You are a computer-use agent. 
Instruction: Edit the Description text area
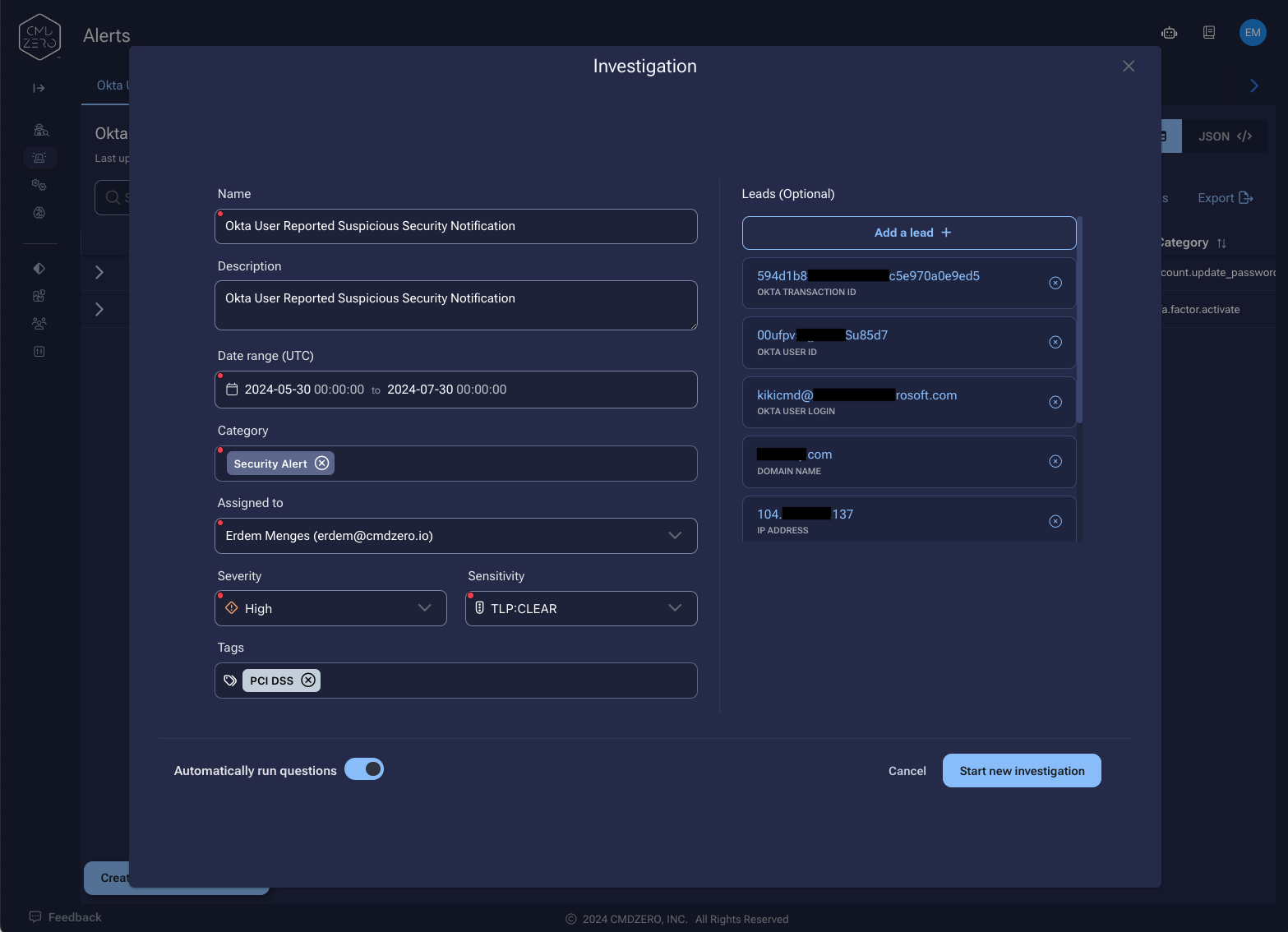click(x=456, y=306)
